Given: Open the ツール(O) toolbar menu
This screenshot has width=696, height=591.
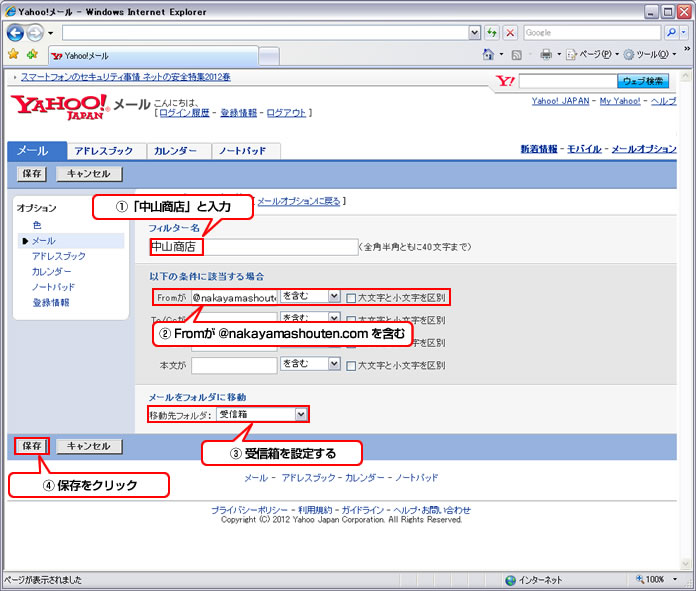Looking at the screenshot, I should tap(650, 54).
